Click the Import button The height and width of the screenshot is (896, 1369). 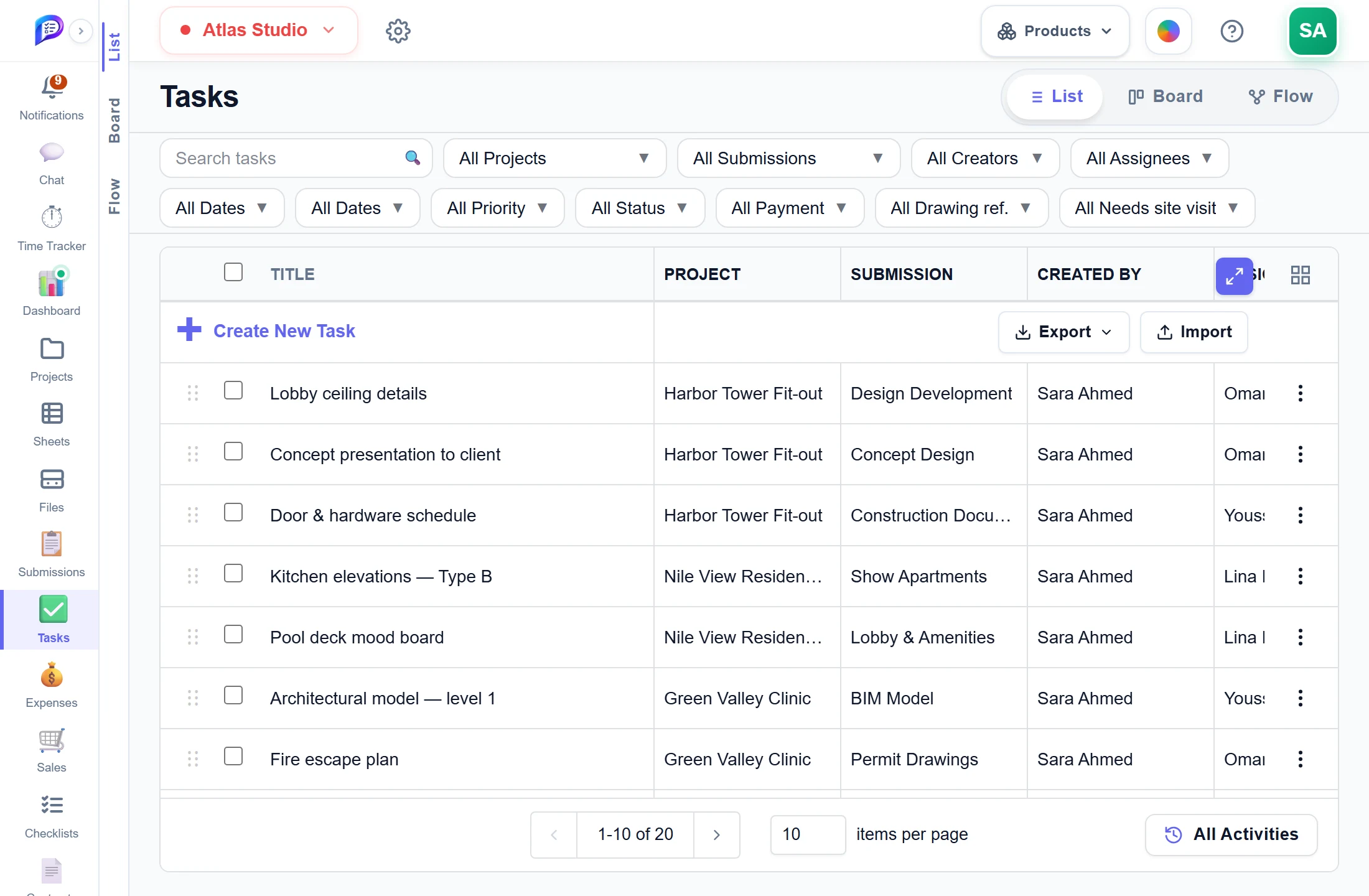pos(1194,332)
